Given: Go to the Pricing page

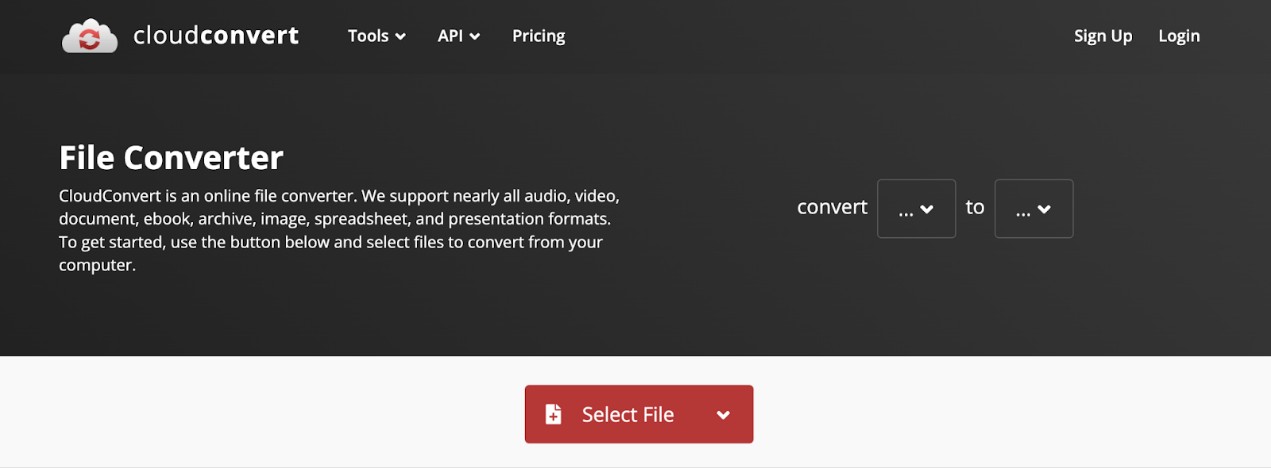Looking at the screenshot, I should 538,36.
